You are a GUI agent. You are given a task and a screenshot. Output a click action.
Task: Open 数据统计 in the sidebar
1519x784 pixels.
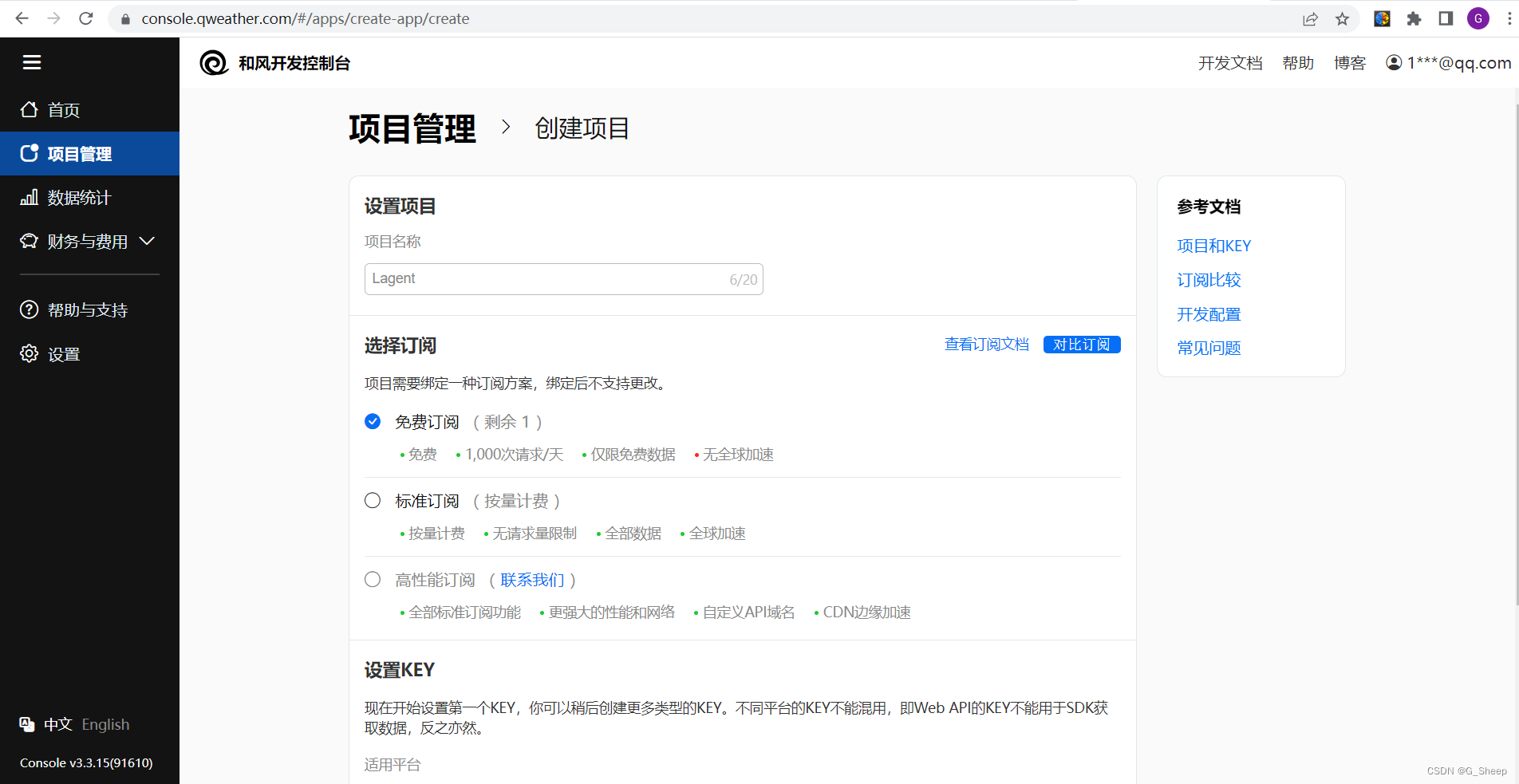coord(89,197)
